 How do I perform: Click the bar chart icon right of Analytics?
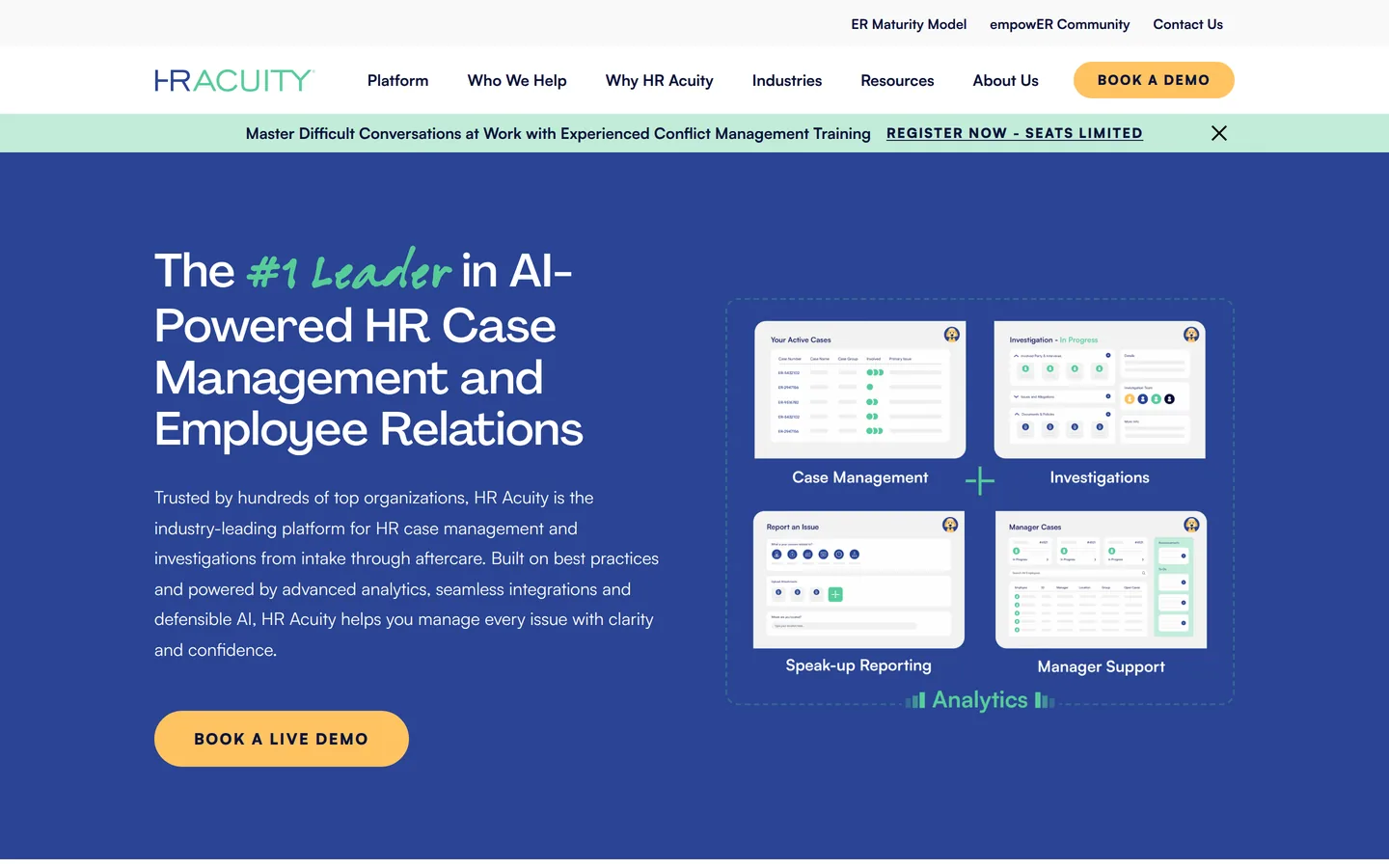[1045, 700]
